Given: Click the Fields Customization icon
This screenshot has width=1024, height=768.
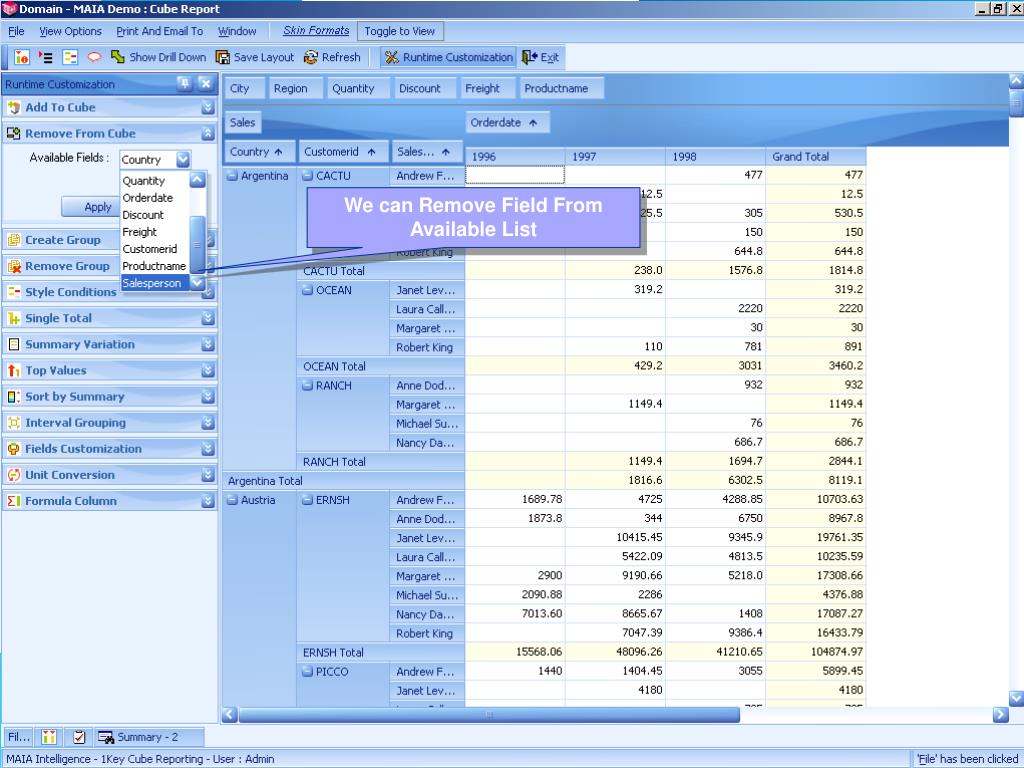Looking at the screenshot, I should 14,449.
